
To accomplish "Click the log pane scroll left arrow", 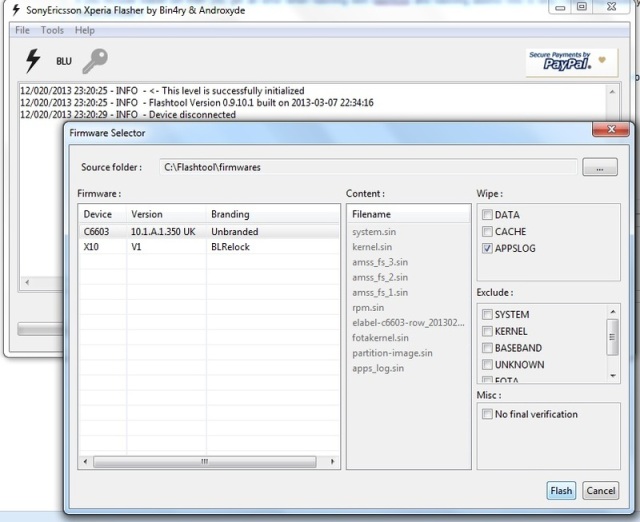I will pos(27,282).
